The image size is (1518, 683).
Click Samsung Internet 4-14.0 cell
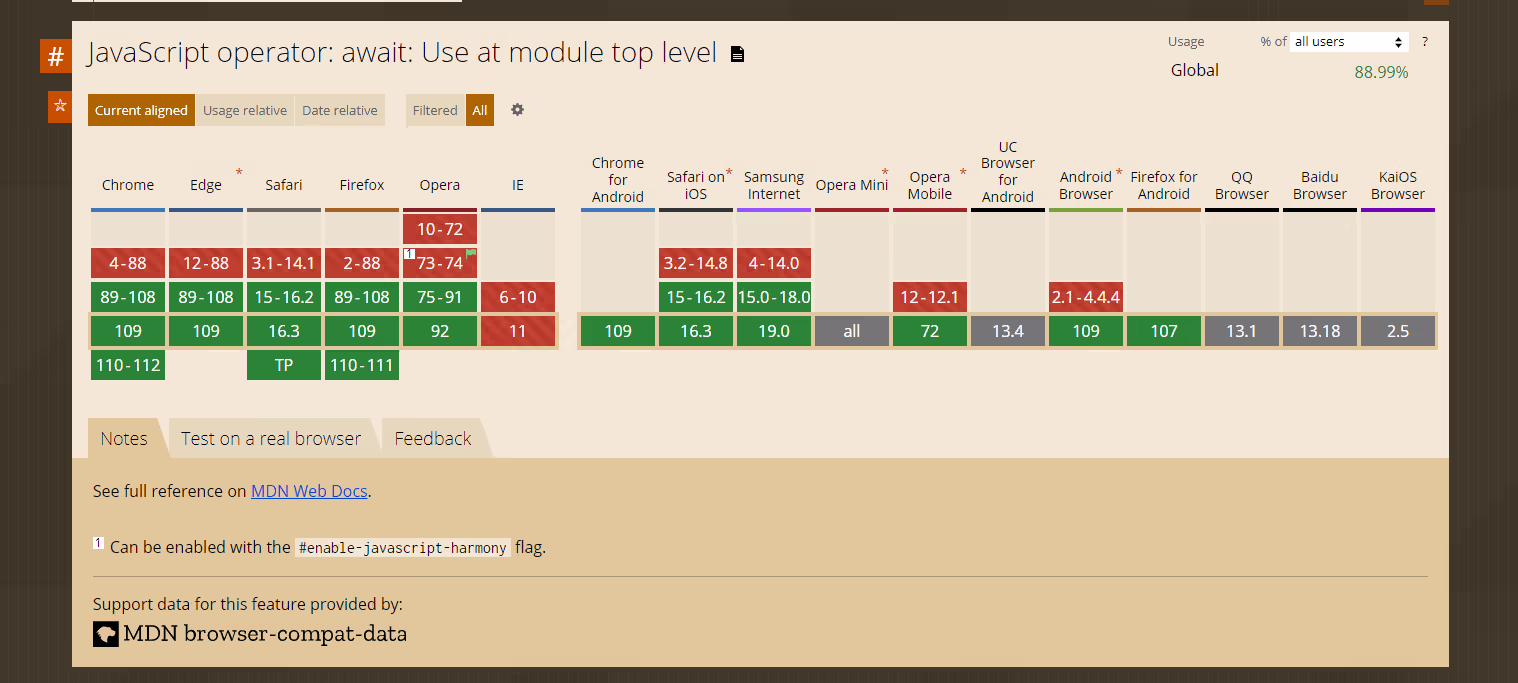click(774, 263)
